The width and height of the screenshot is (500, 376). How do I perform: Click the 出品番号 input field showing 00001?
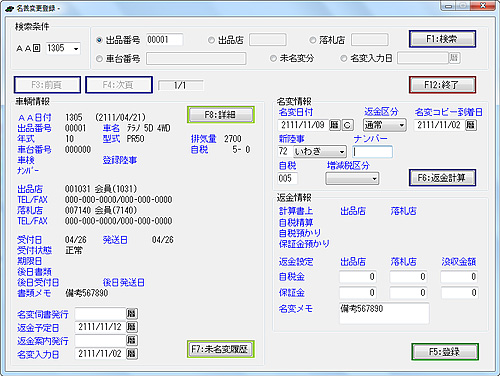click(164, 40)
